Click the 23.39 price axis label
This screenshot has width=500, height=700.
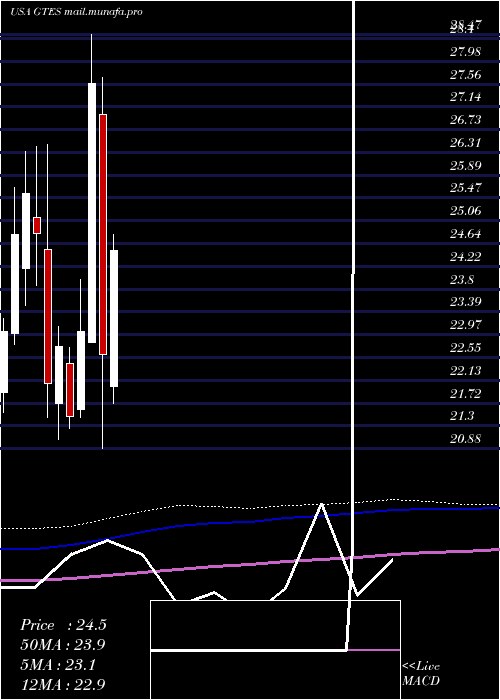(465, 301)
